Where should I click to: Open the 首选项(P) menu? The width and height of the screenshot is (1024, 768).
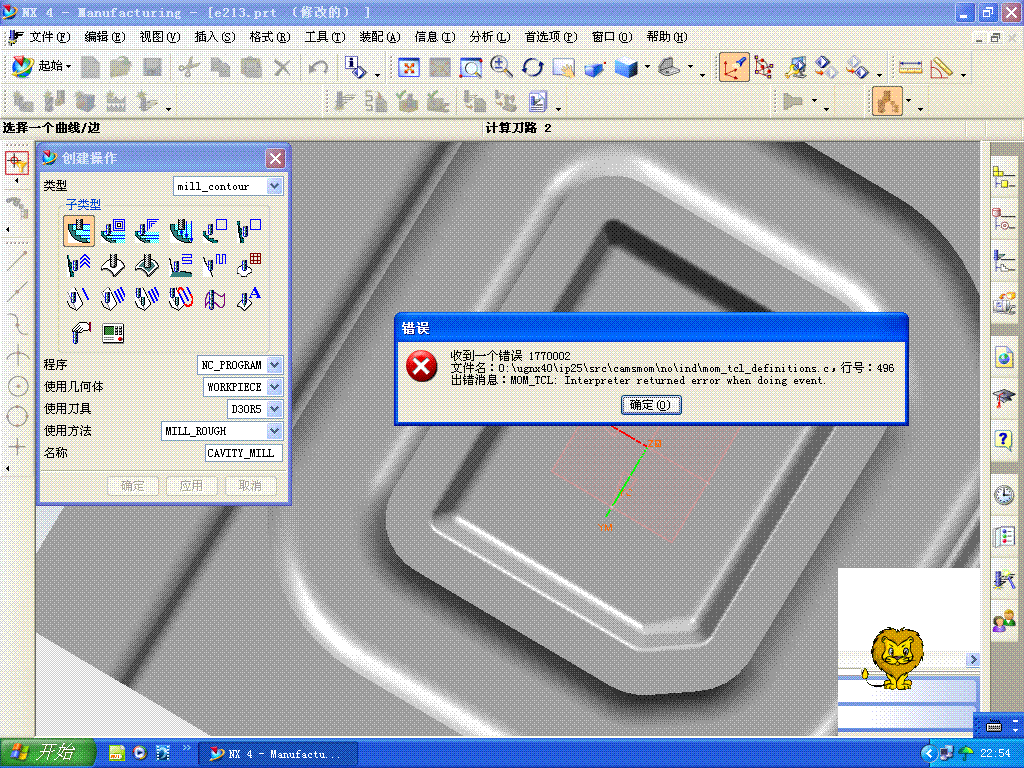tap(551, 37)
